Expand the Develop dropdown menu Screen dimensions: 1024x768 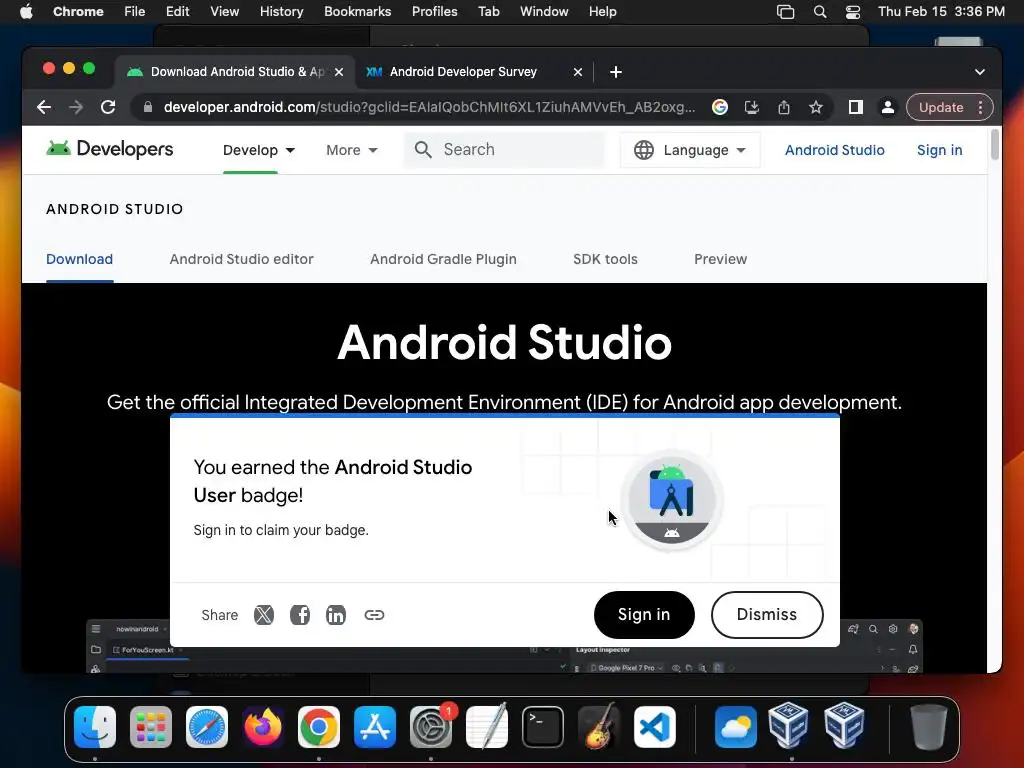pos(259,150)
